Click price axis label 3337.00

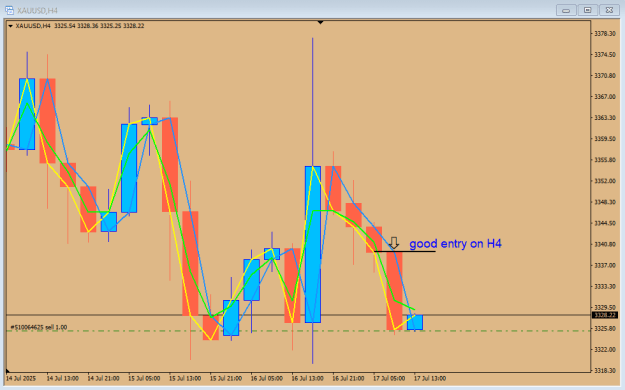pos(605,265)
